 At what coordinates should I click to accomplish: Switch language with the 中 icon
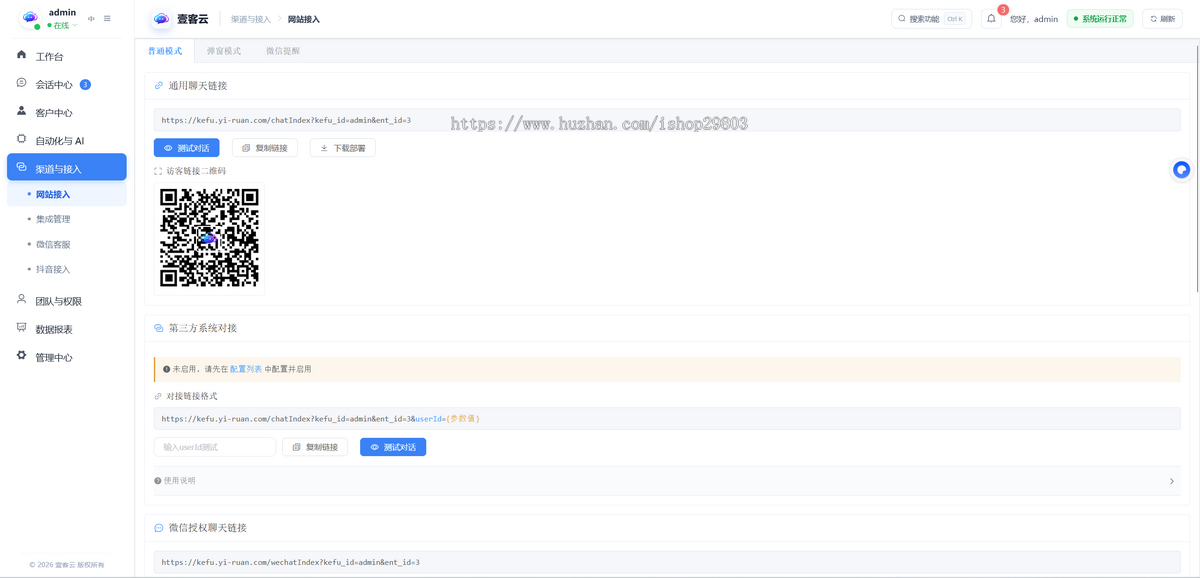[x=92, y=19]
